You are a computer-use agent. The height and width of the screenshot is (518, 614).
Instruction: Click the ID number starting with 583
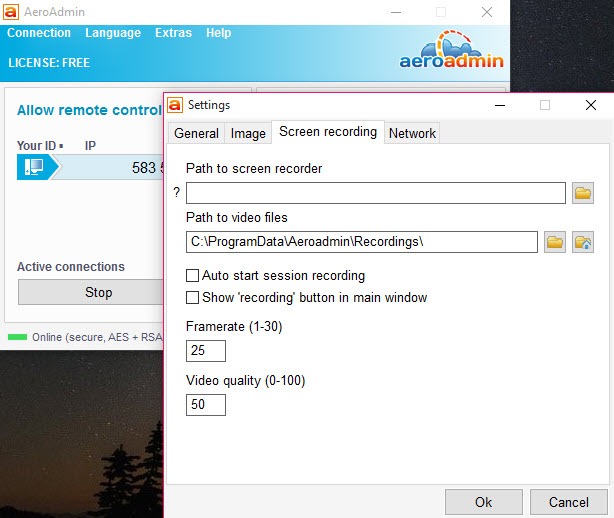[x=148, y=168]
